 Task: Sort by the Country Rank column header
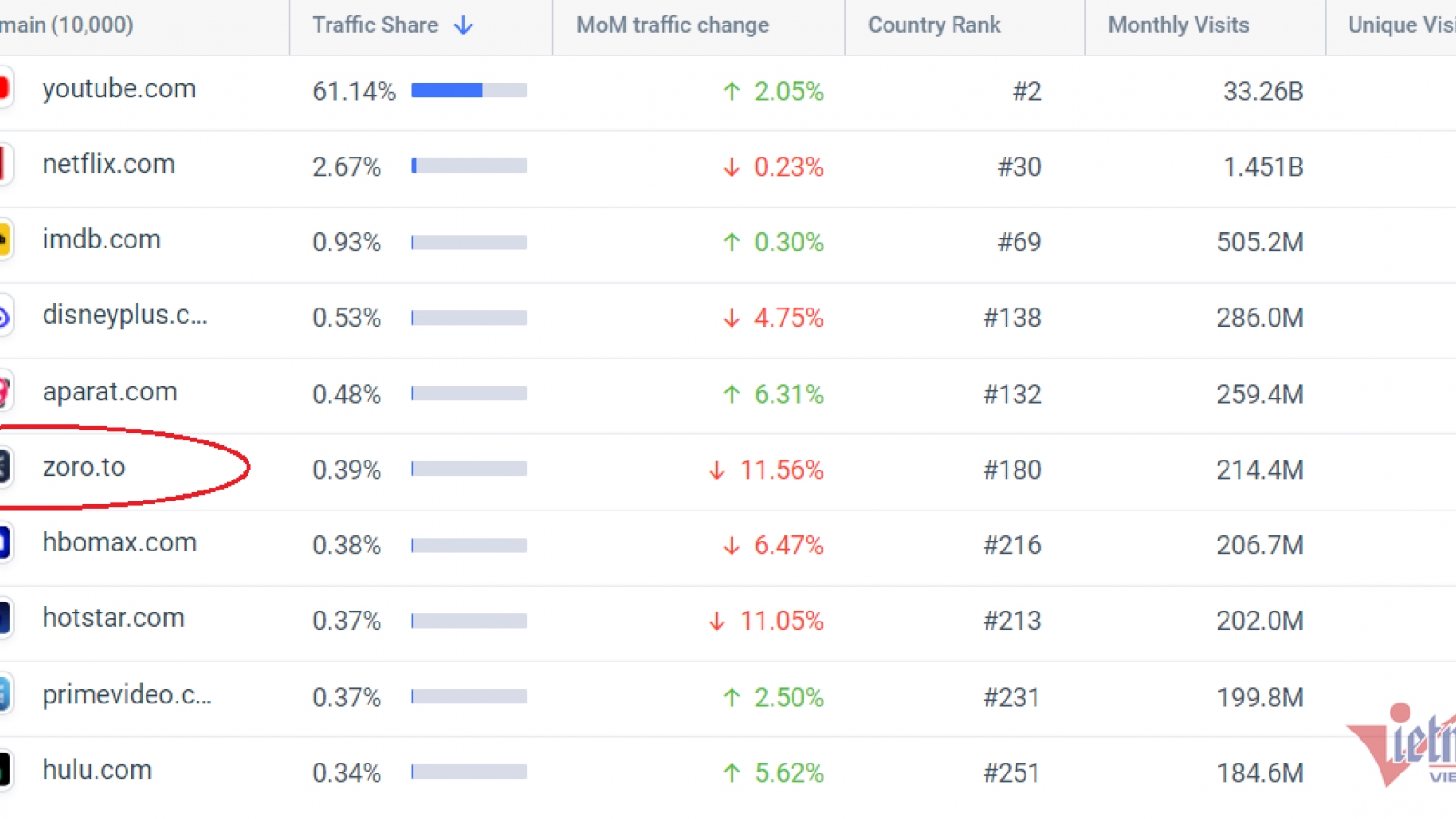point(934,25)
